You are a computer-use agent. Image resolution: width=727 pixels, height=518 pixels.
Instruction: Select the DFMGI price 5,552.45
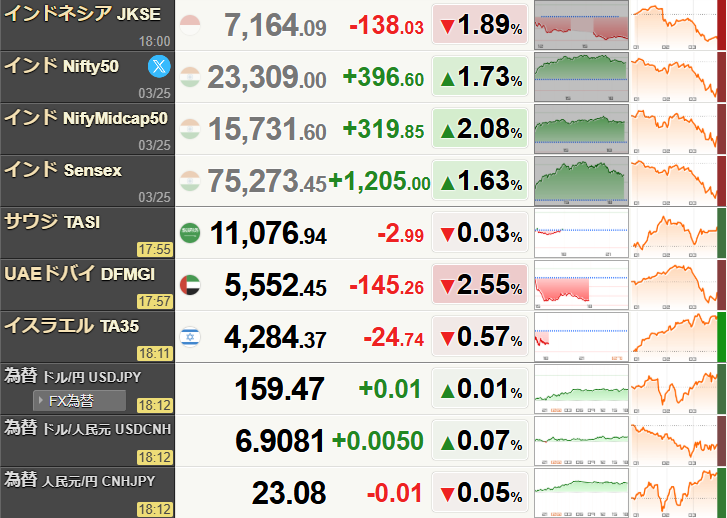coord(275,285)
